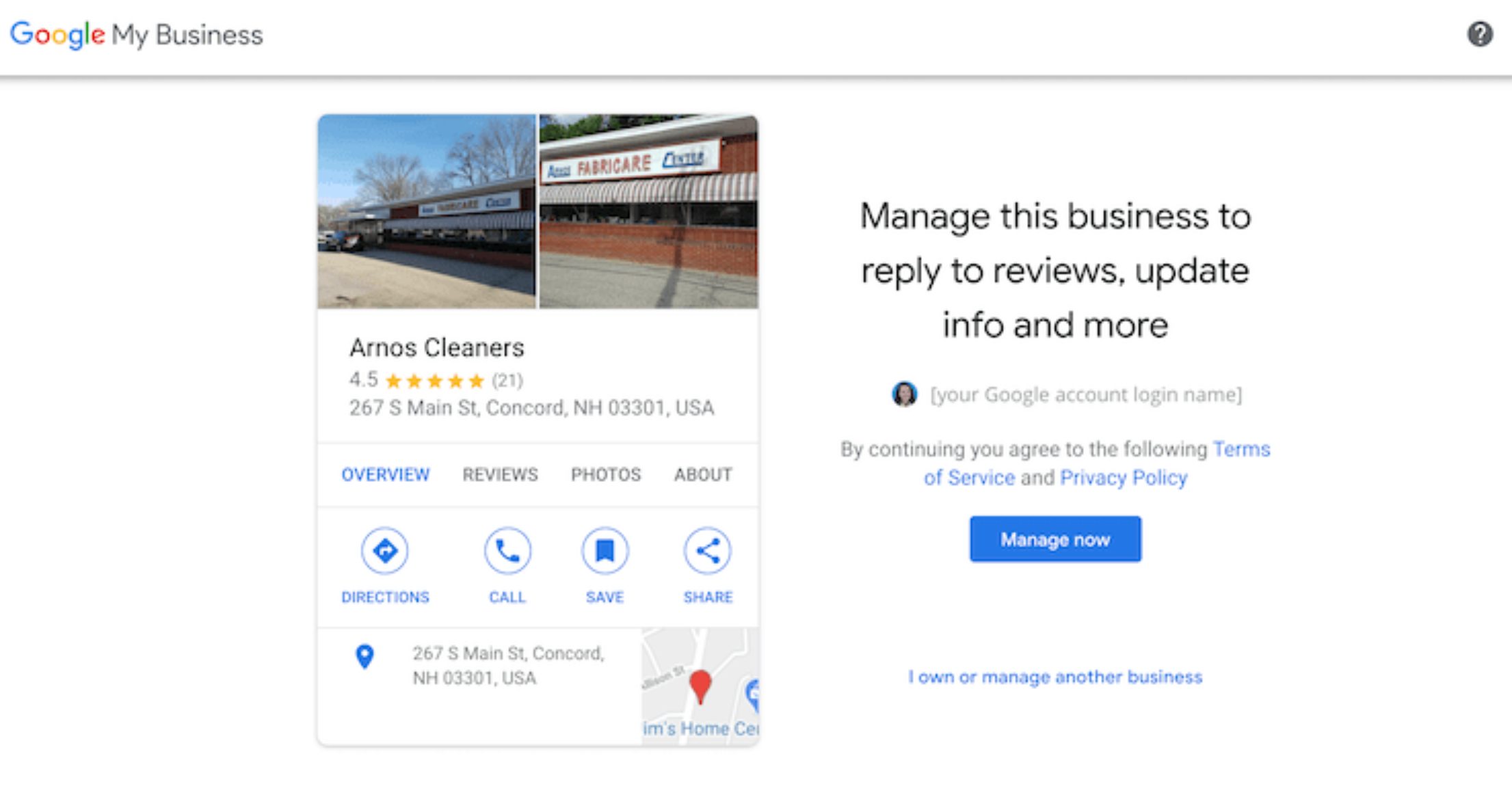Viewport: 1512px width, 799px height.
Task: Open the Terms of Service link
Action: [1241, 449]
